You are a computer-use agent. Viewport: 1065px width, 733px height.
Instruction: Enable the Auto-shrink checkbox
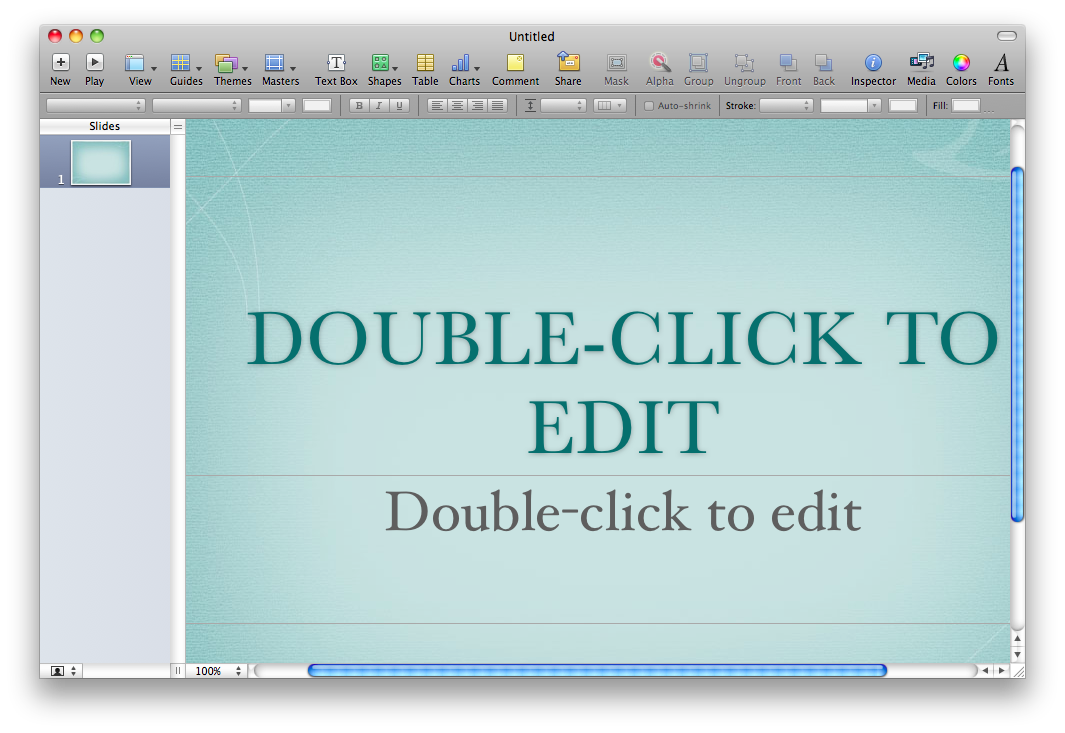[649, 105]
